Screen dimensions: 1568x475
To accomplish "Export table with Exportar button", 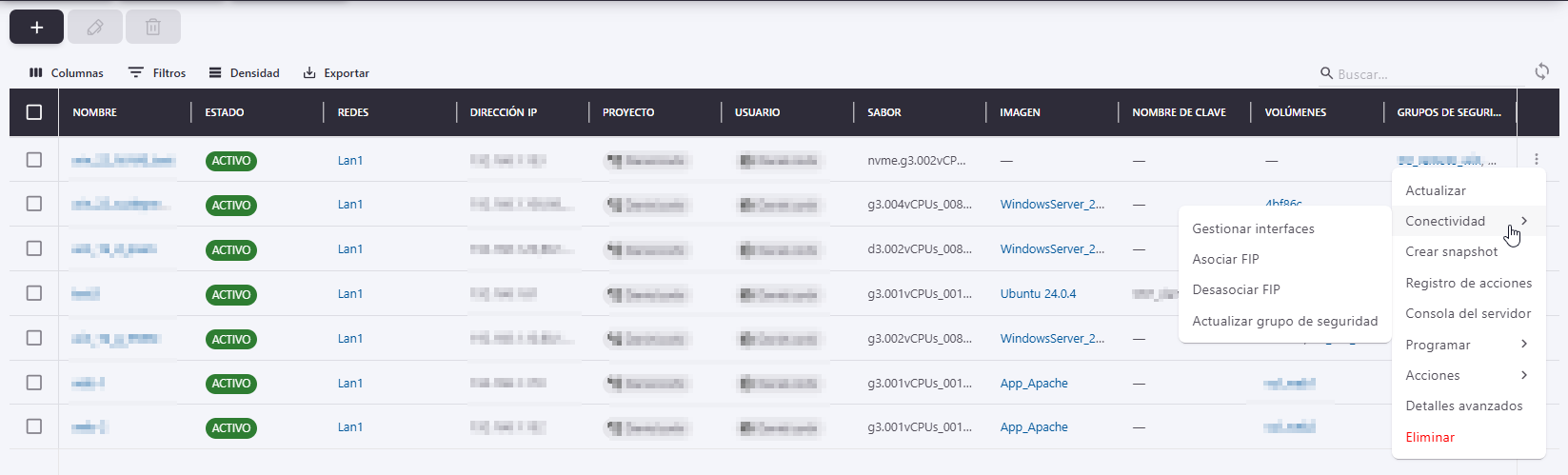I will coord(336,73).
